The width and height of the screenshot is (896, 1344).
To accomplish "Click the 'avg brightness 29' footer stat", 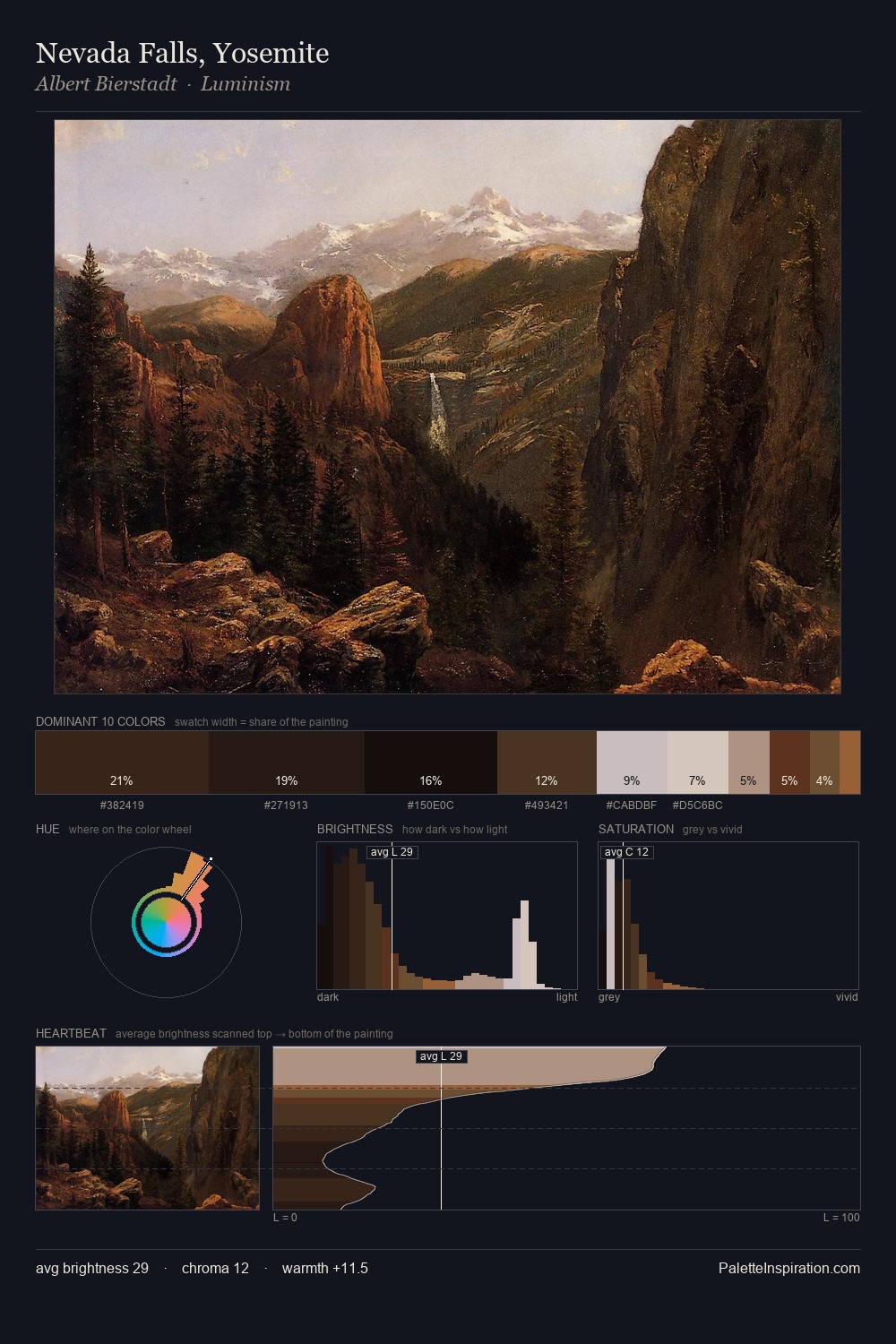I will tap(92, 1268).
